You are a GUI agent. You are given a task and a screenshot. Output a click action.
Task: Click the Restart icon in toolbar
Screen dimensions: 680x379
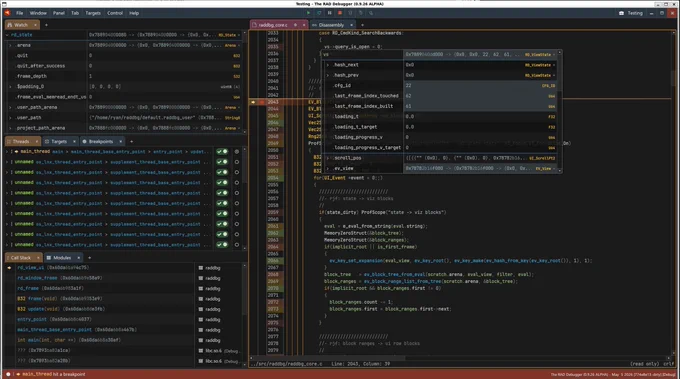(319, 13)
